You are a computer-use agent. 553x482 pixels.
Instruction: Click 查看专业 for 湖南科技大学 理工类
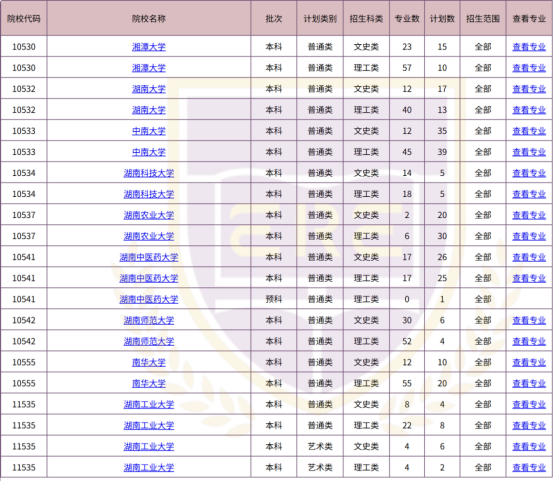[x=529, y=194]
